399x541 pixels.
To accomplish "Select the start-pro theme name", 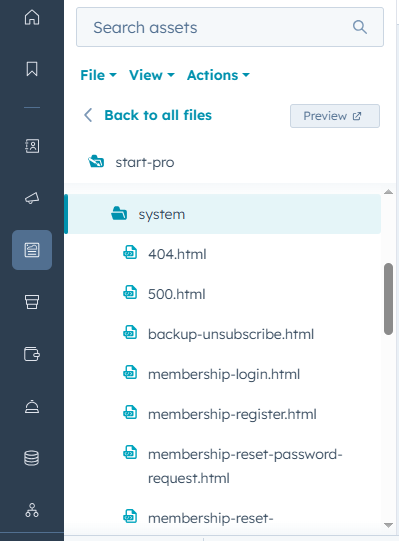I will pyautogui.click(x=145, y=162).
